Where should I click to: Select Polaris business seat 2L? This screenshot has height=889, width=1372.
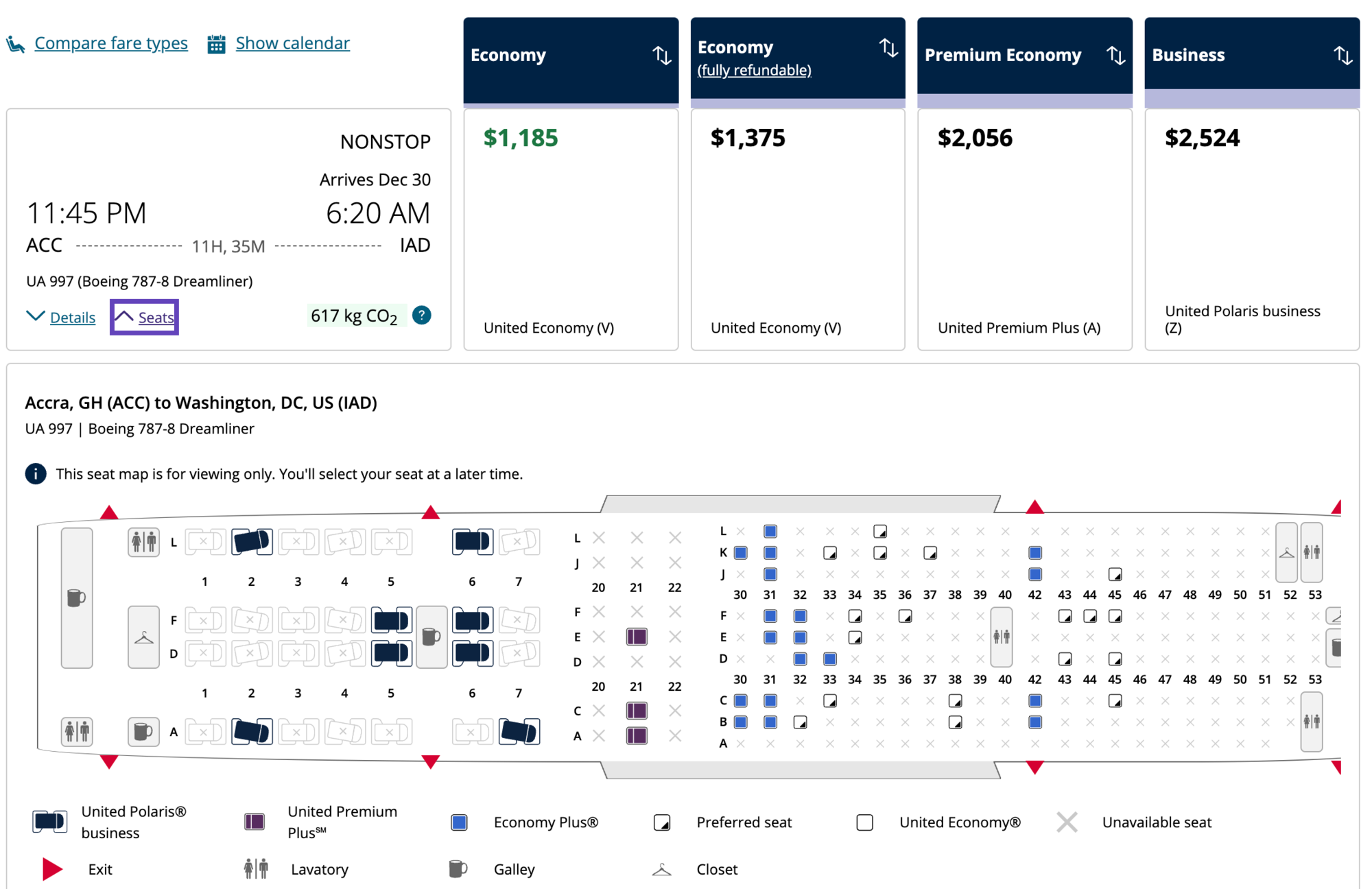[252, 541]
